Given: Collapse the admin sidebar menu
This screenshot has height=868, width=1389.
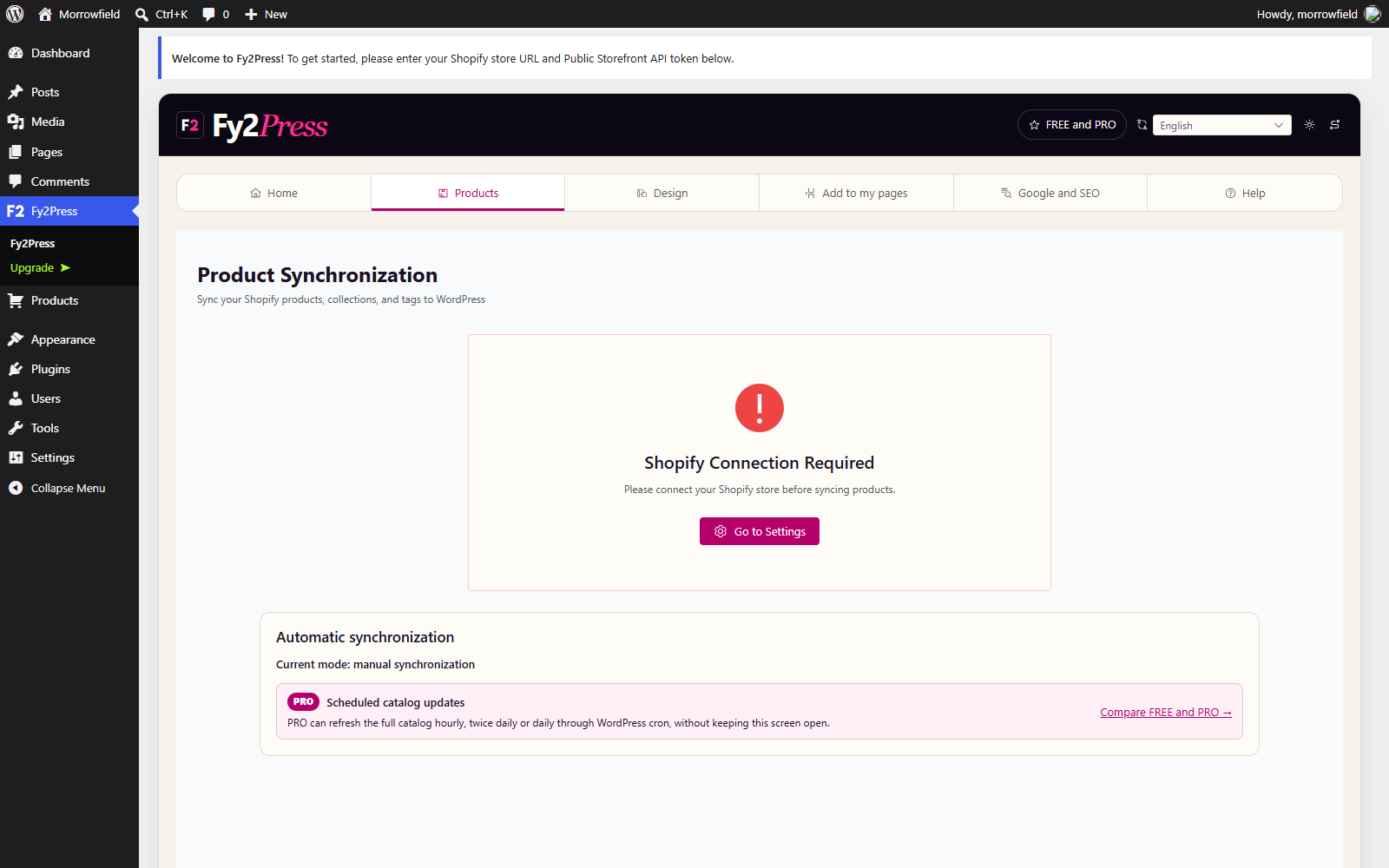Looking at the screenshot, I should tap(69, 488).
